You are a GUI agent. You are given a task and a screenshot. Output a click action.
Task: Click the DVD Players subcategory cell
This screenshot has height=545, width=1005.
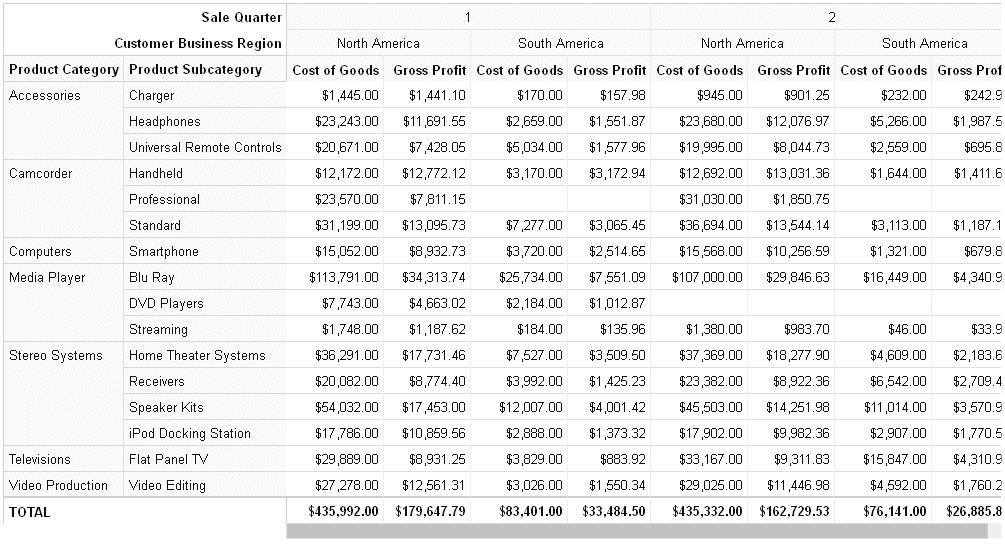204,303
